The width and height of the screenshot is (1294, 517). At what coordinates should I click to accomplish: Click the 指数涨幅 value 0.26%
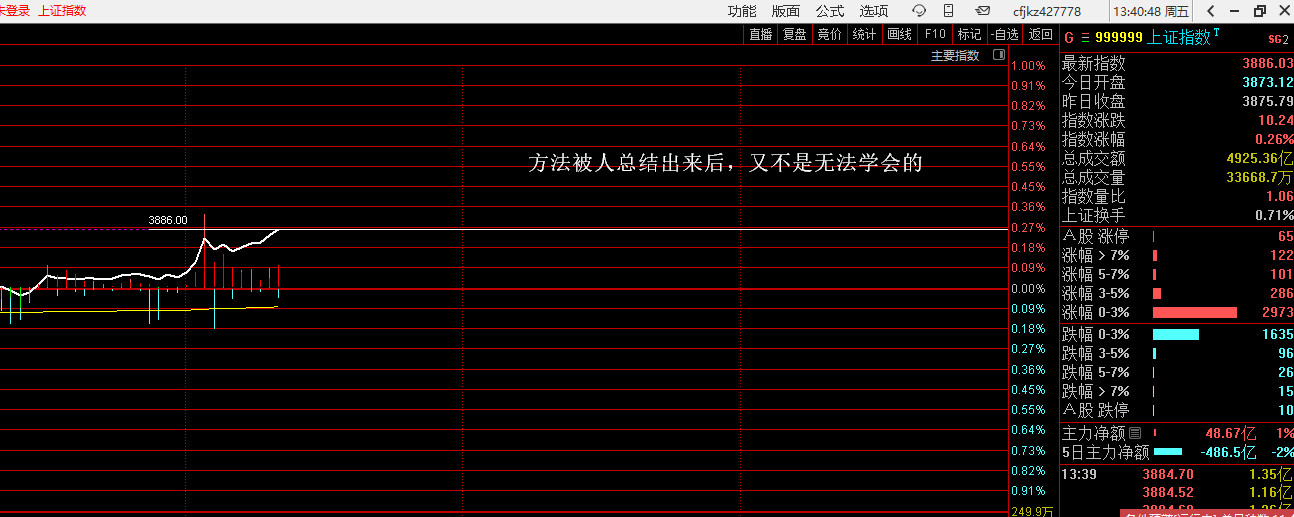[1274, 139]
